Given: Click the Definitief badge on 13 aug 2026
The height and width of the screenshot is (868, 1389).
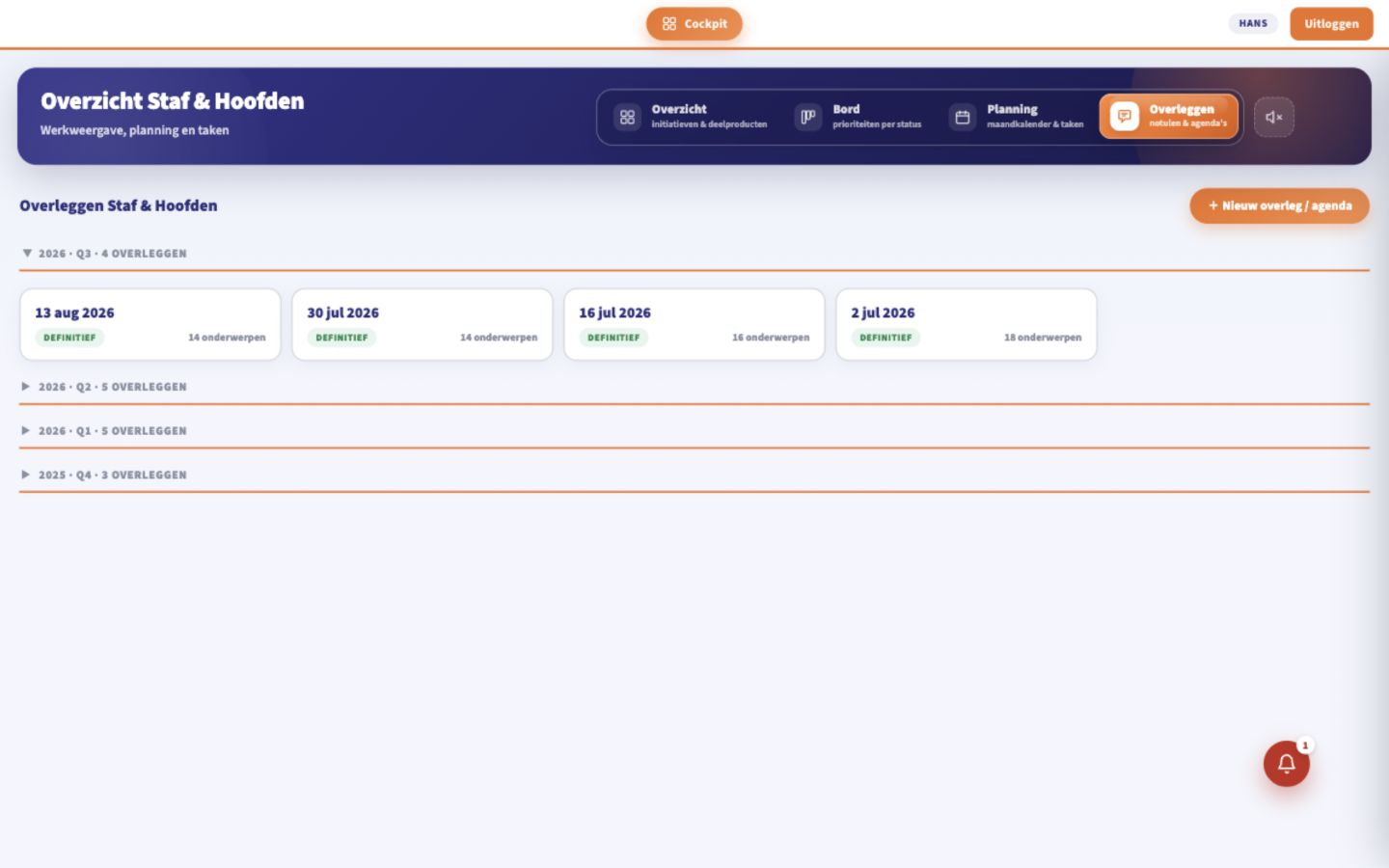Looking at the screenshot, I should point(69,338).
